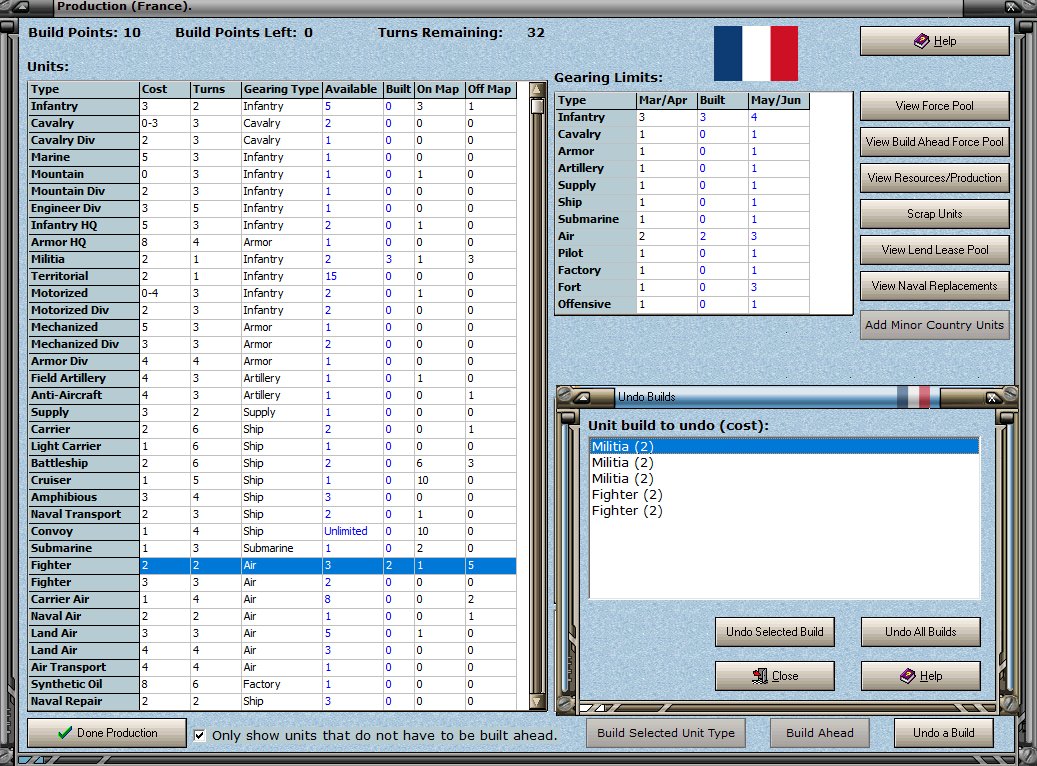This screenshot has height=766, width=1037.
Task: Open the View Lend Lease Pool
Action: pyautogui.click(x=934, y=249)
